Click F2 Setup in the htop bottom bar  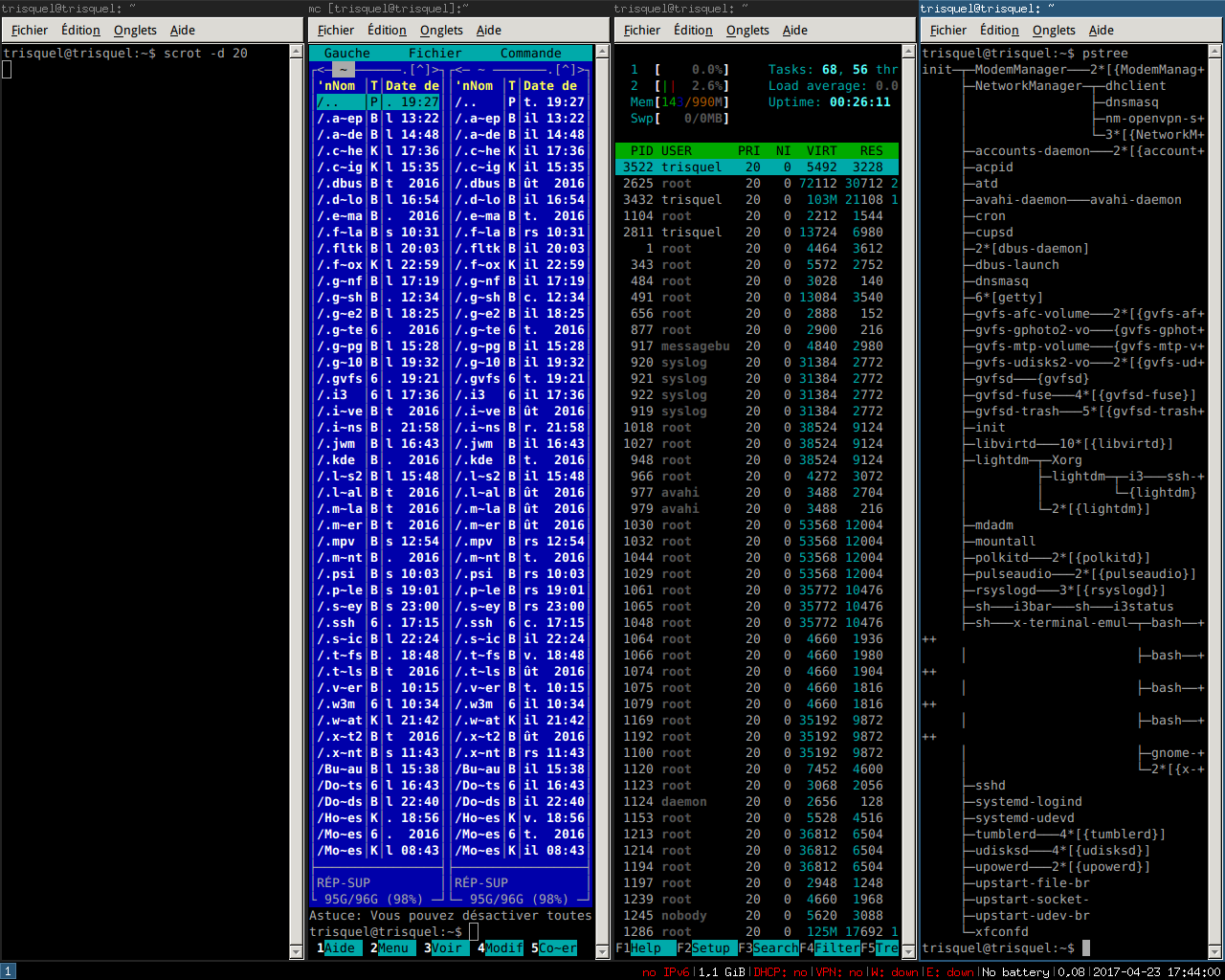point(707,948)
